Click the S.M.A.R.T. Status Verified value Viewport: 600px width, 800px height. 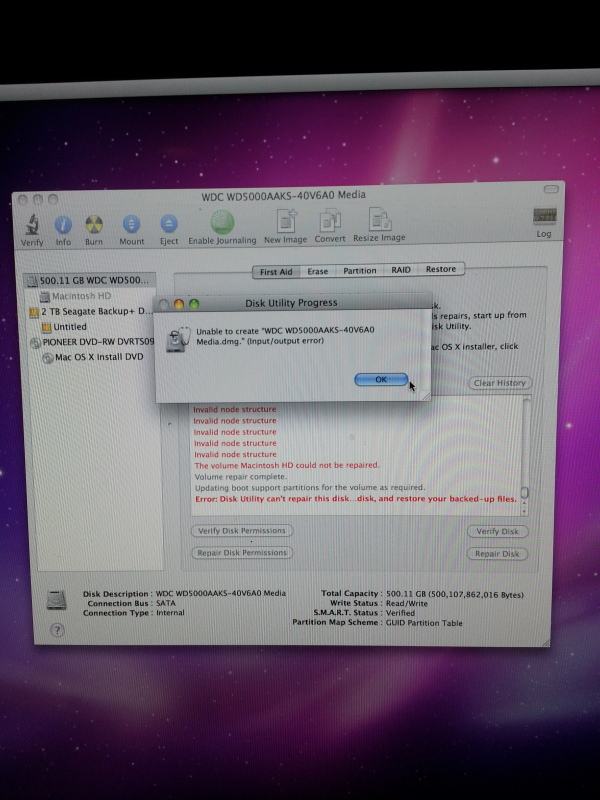[400, 613]
